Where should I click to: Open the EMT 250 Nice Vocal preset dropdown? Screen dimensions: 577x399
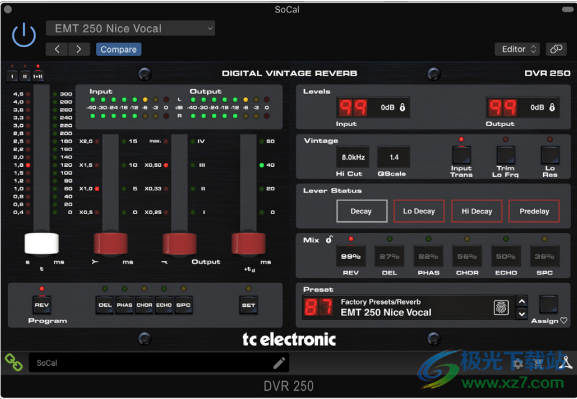click(x=130, y=28)
